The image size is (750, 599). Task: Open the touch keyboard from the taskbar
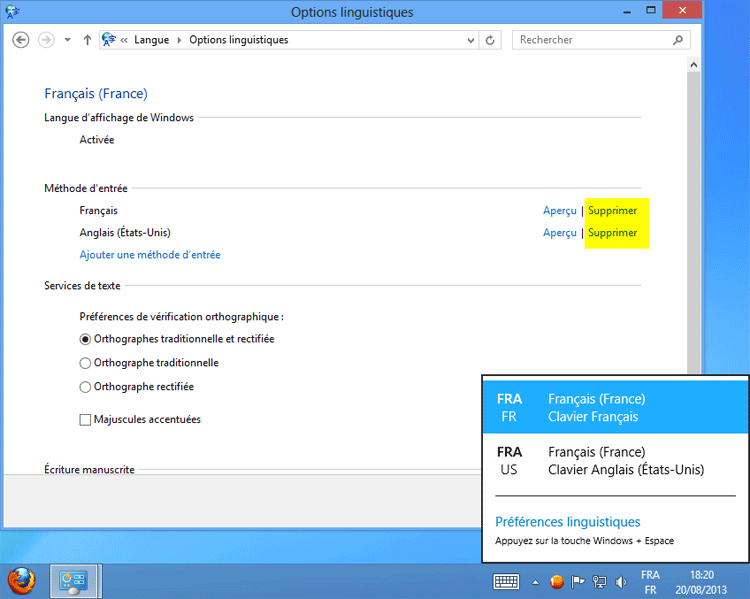click(x=506, y=581)
